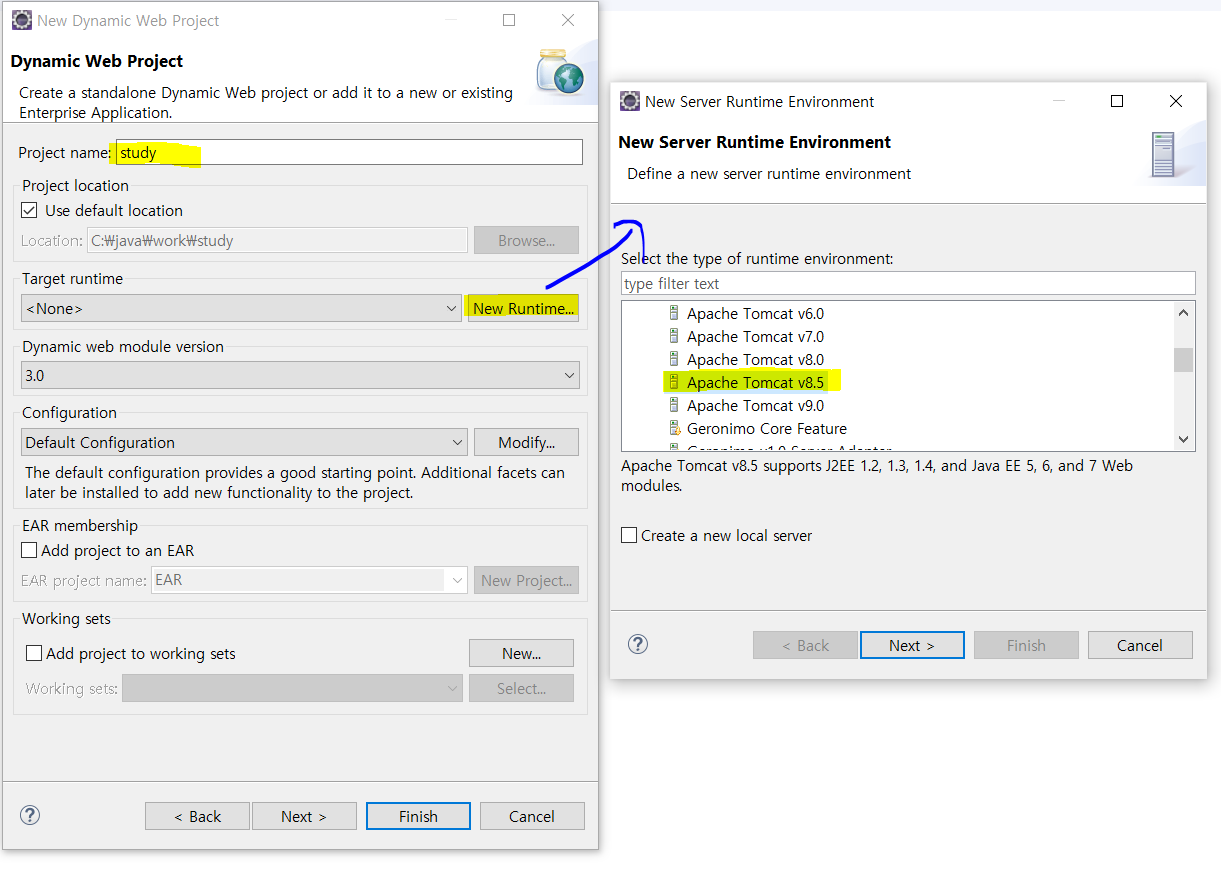Click the help icon in Server Runtime dialog
This screenshot has height=873, width=1221.
click(638, 644)
